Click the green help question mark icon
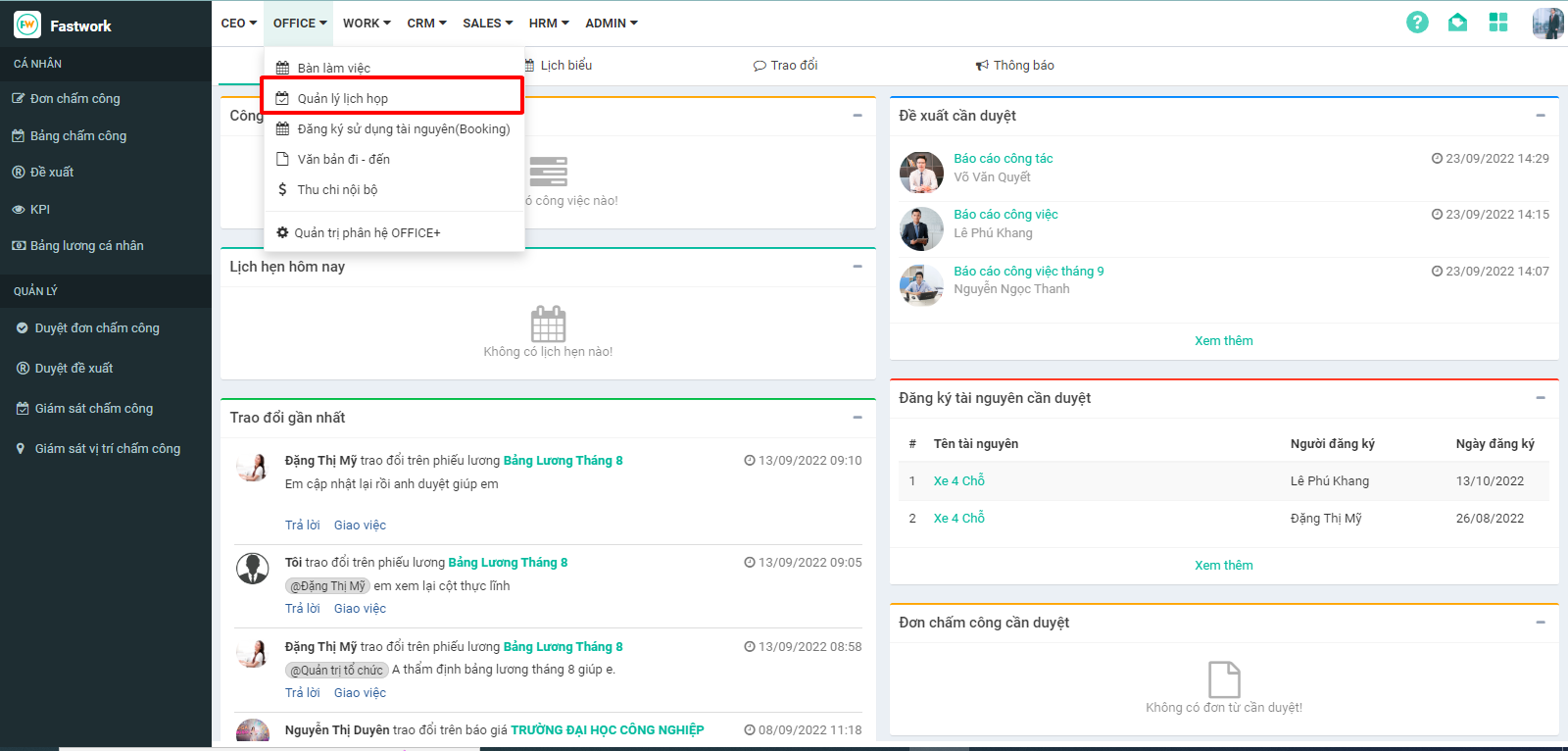The height and width of the screenshot is (751, 1568). click(1417, 23)
